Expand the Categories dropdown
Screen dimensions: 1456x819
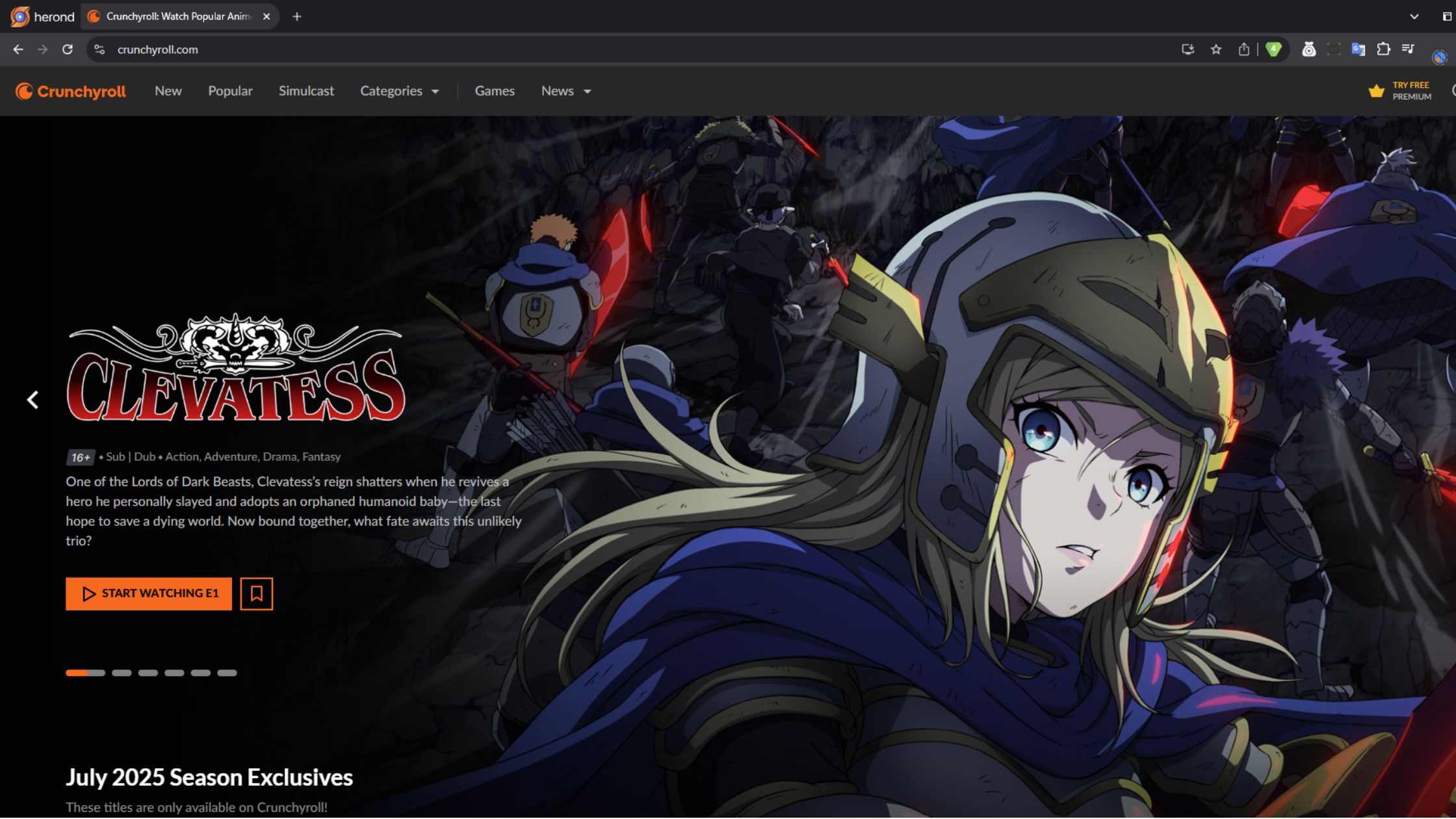(400, 91)
